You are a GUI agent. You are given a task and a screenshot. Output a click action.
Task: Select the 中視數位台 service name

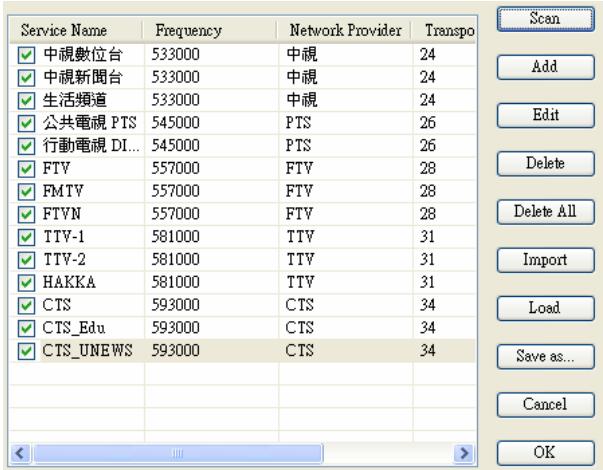[83, 55]
